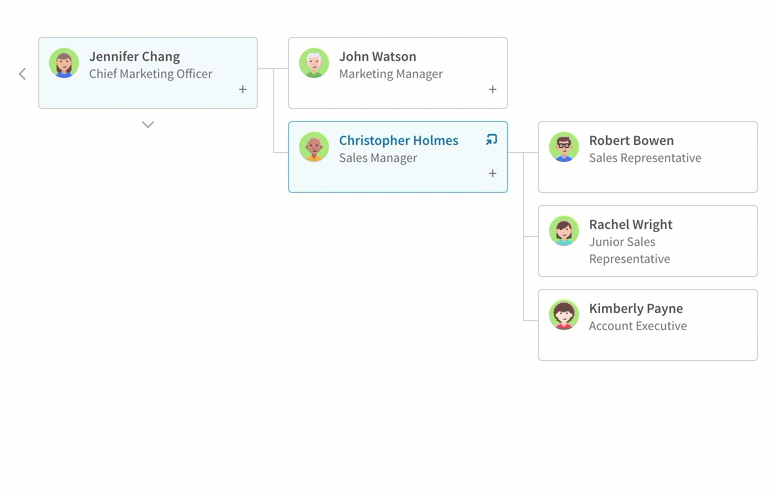The height and width of the screenshot is (495, 772).
Task: Click Jennifer Chang's avatar icon
Action: 64,63
